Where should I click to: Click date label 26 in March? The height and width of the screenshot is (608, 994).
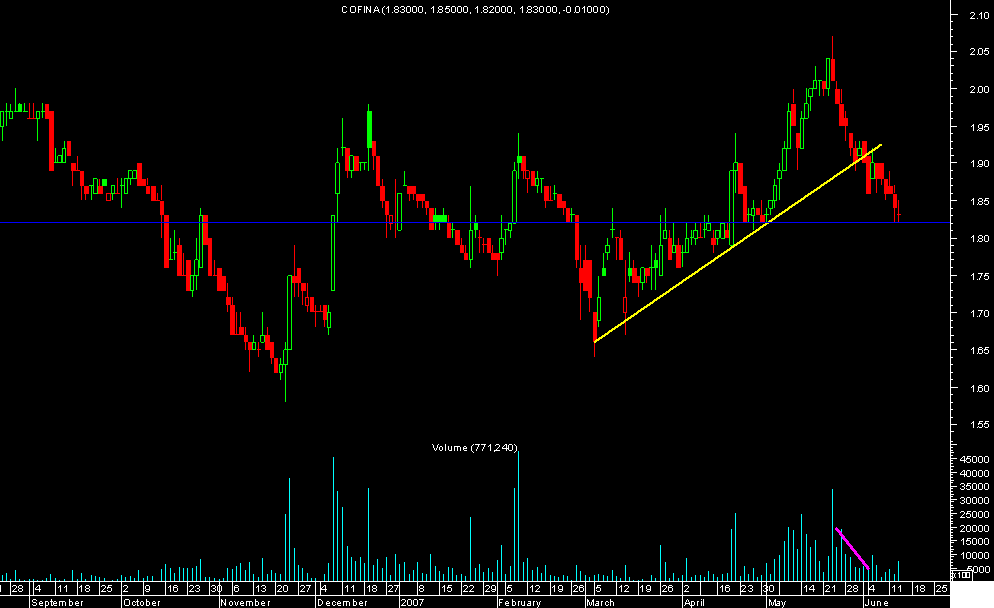(668, 589)
